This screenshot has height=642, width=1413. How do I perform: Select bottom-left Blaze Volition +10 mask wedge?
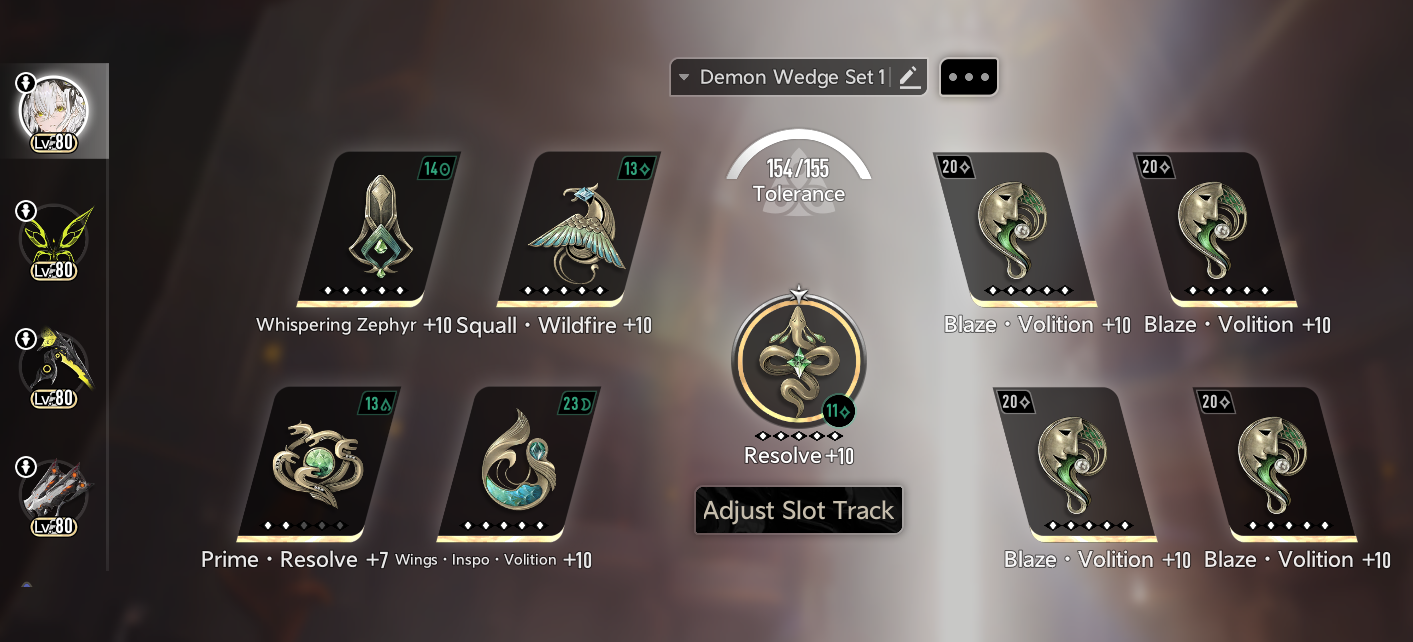1075,464
